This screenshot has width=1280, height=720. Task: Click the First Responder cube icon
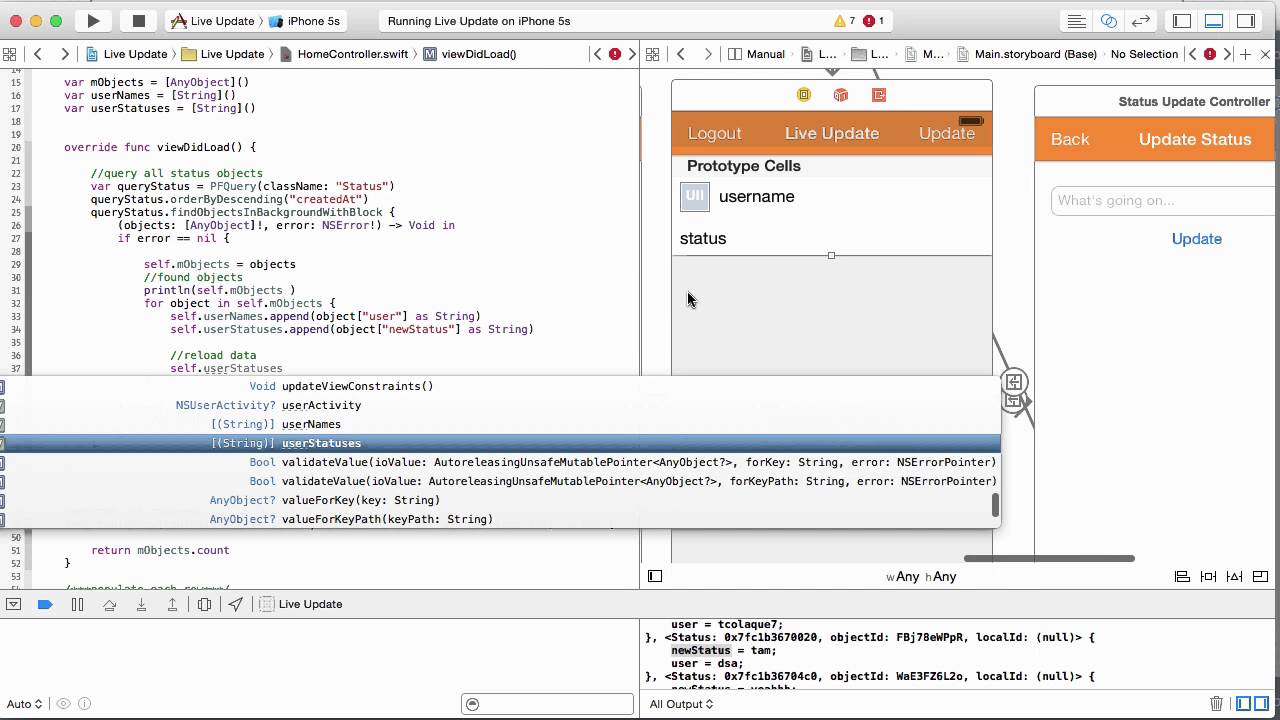[x=841, y=95]
